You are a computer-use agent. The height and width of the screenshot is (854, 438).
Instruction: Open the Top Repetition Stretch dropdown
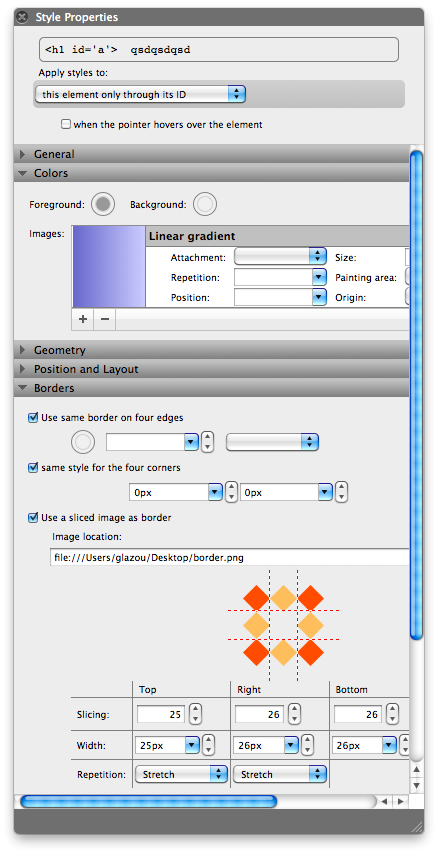click(x=181, y=774)
